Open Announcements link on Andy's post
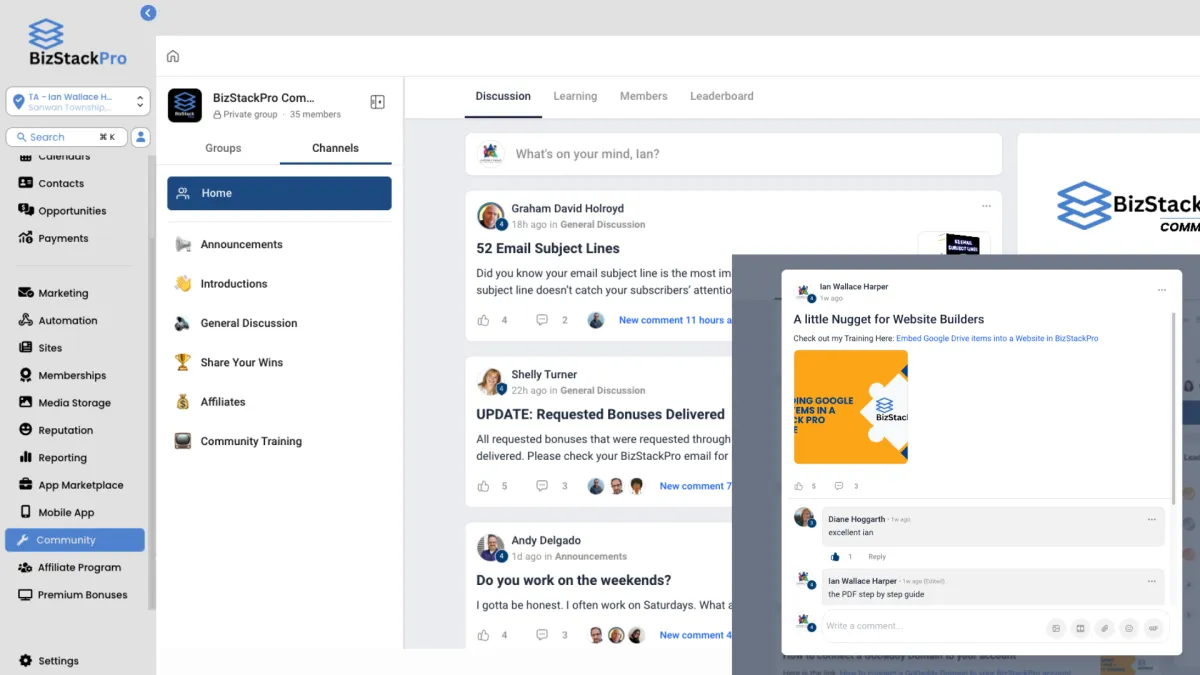This screenshot has height=675, width=1200. (x=591, y=556)
